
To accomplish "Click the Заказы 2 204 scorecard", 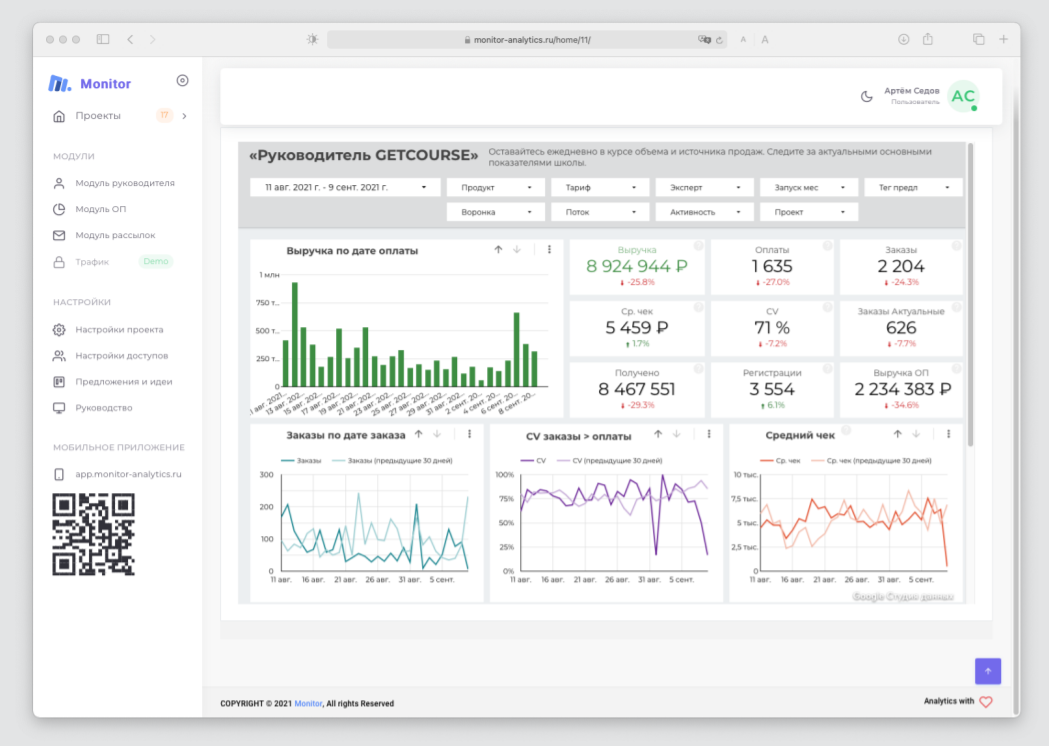I will [900, 266].
